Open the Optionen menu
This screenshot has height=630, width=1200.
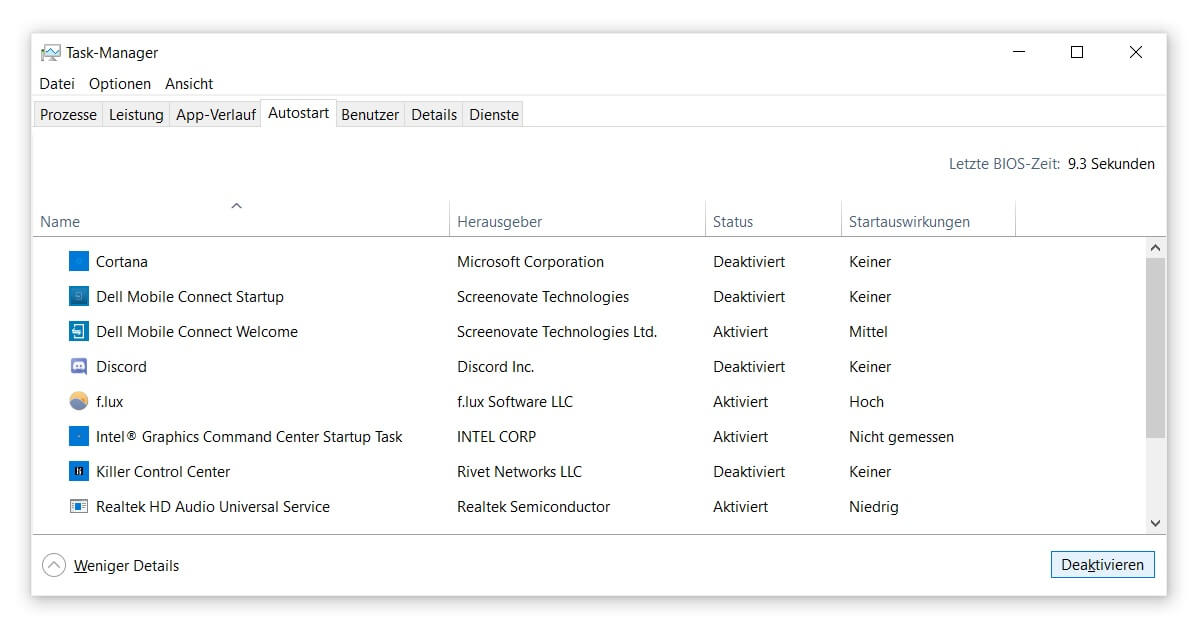(120, 84)
